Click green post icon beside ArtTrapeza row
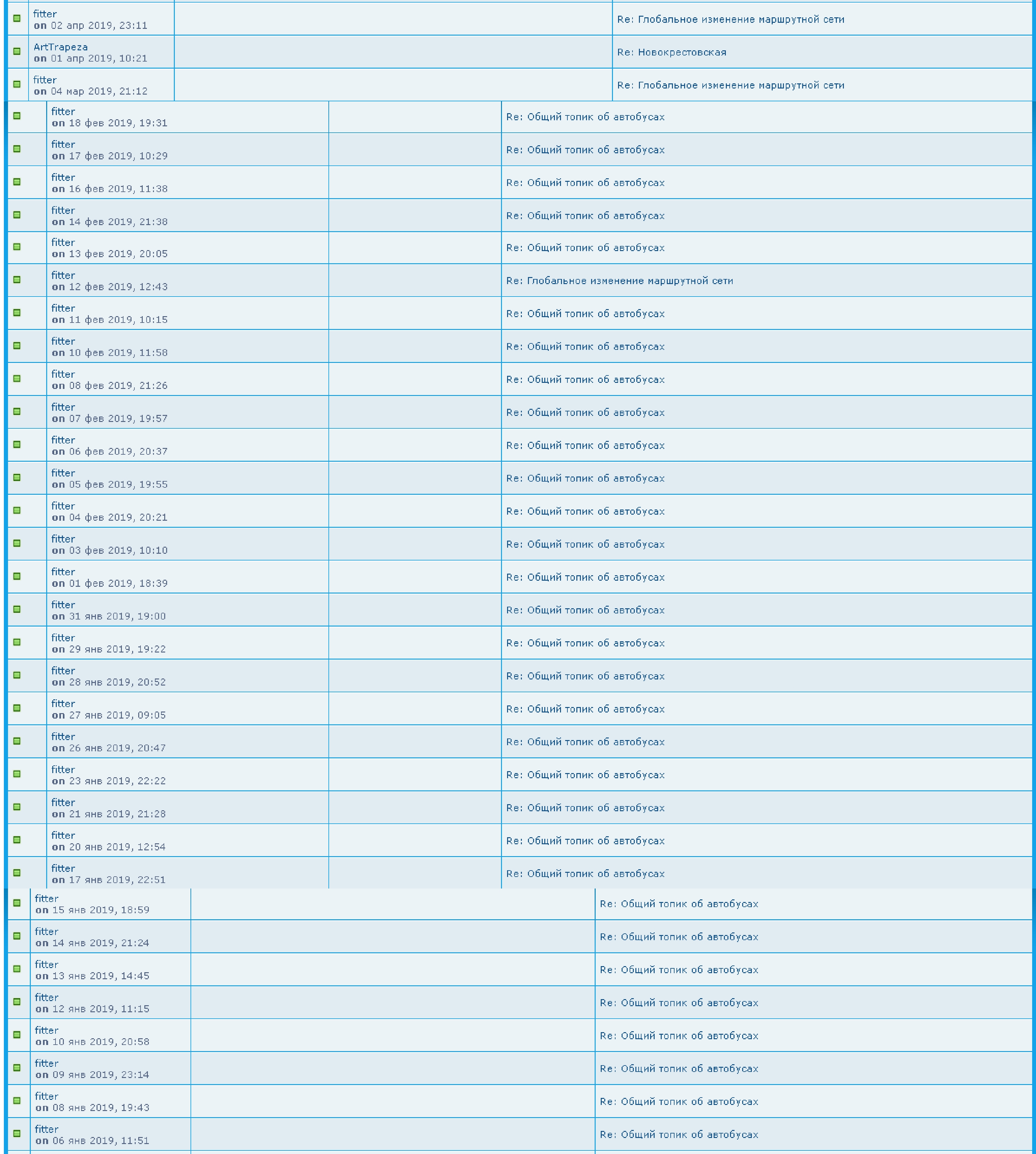 pos(17,51)
